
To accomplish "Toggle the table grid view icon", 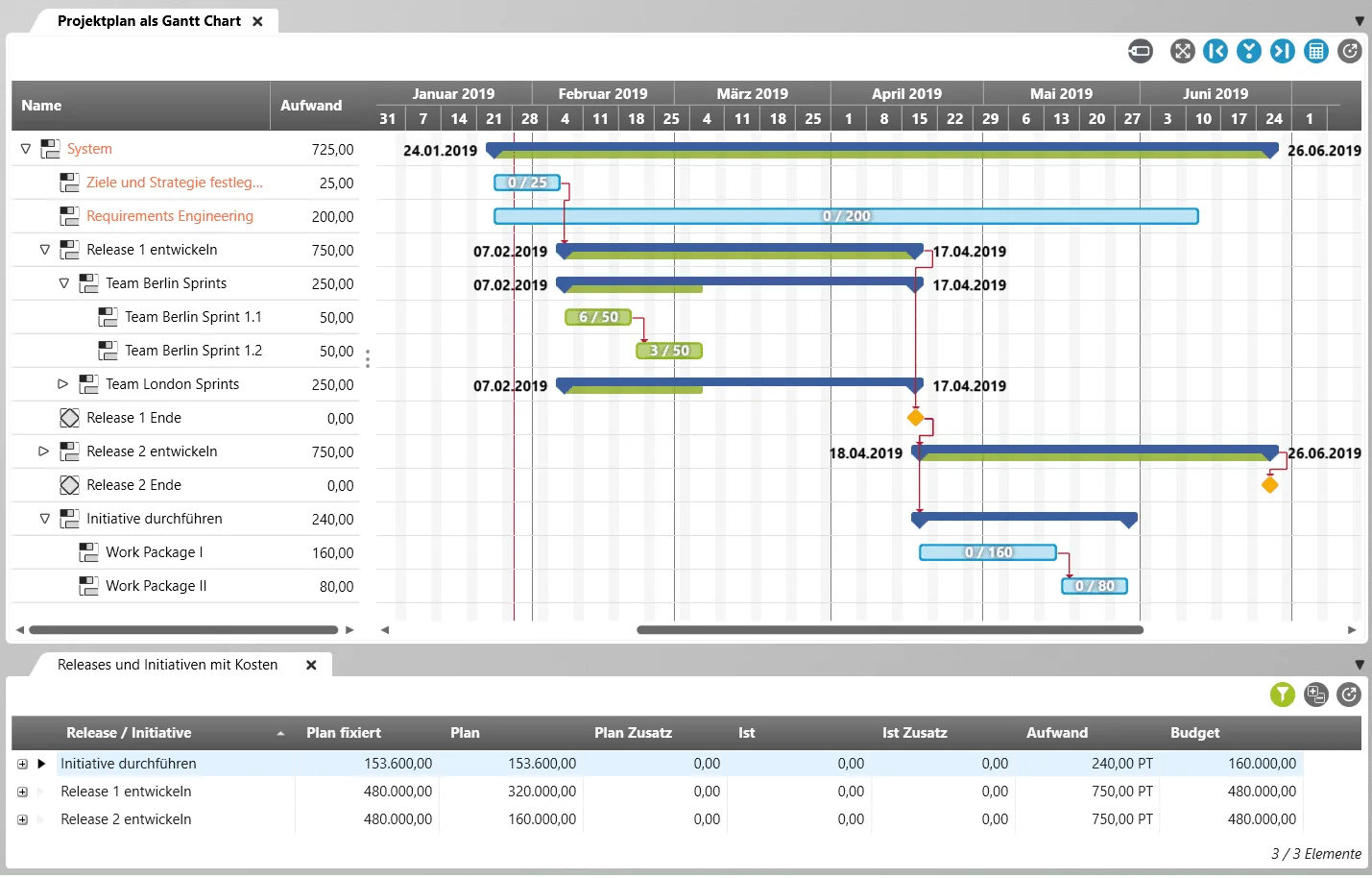I will (x=1316, y=51).
